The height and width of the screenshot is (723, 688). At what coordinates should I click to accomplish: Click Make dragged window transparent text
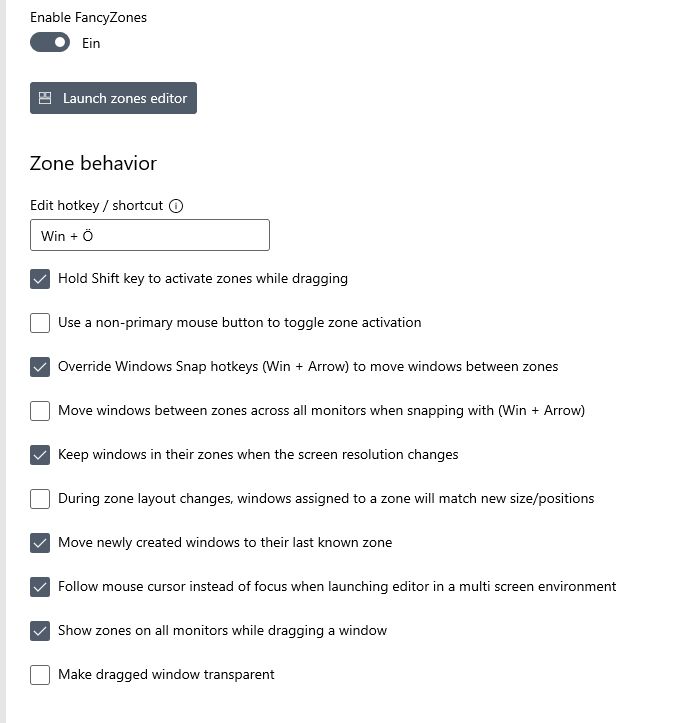(x=166, y=675)
